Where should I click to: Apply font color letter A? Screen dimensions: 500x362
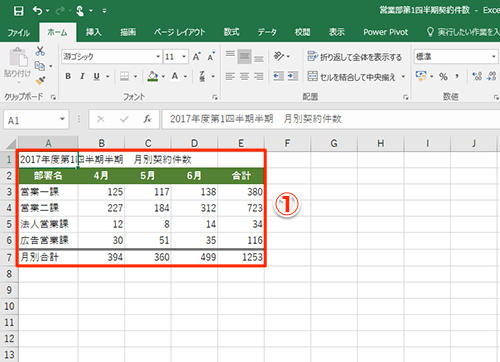[x=175, y=76]
